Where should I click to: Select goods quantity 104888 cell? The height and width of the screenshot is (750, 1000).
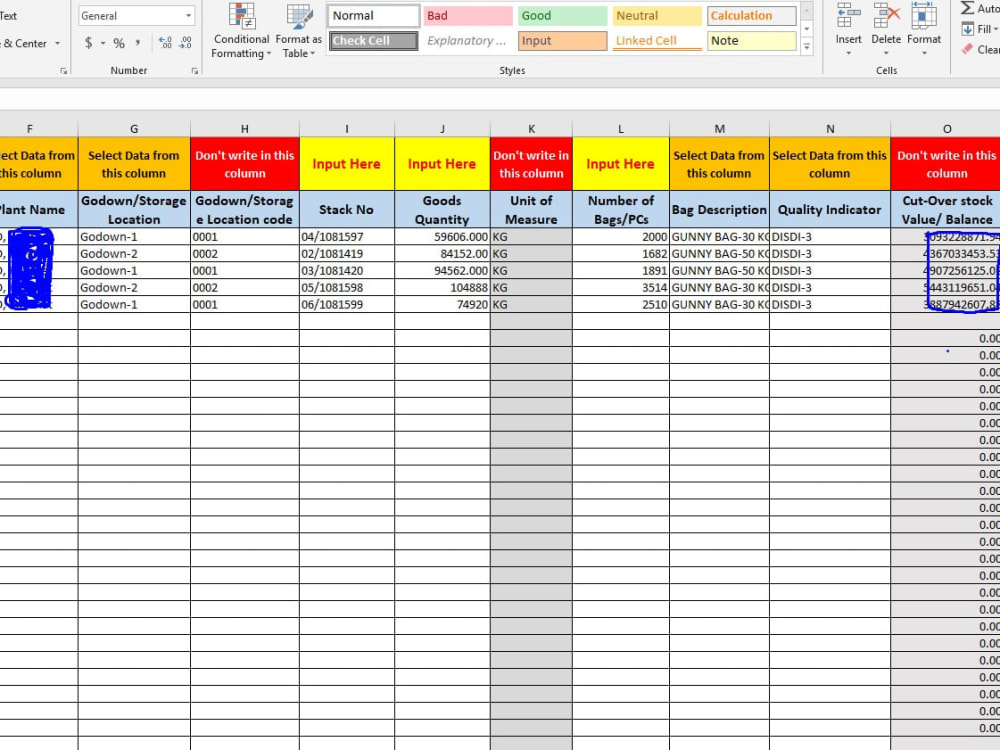443,288
